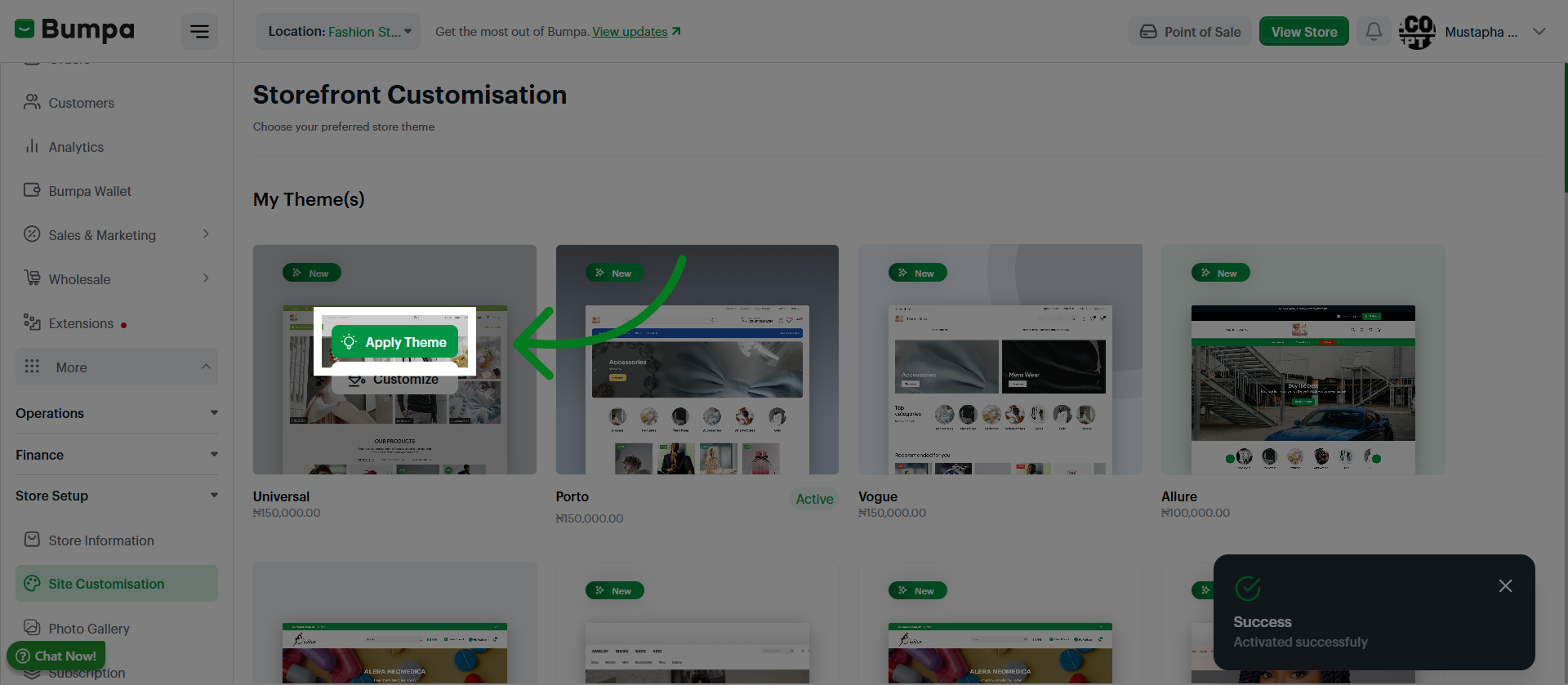
Task: Expand the account dropdown chevron
Action: tap(1539, 31)
